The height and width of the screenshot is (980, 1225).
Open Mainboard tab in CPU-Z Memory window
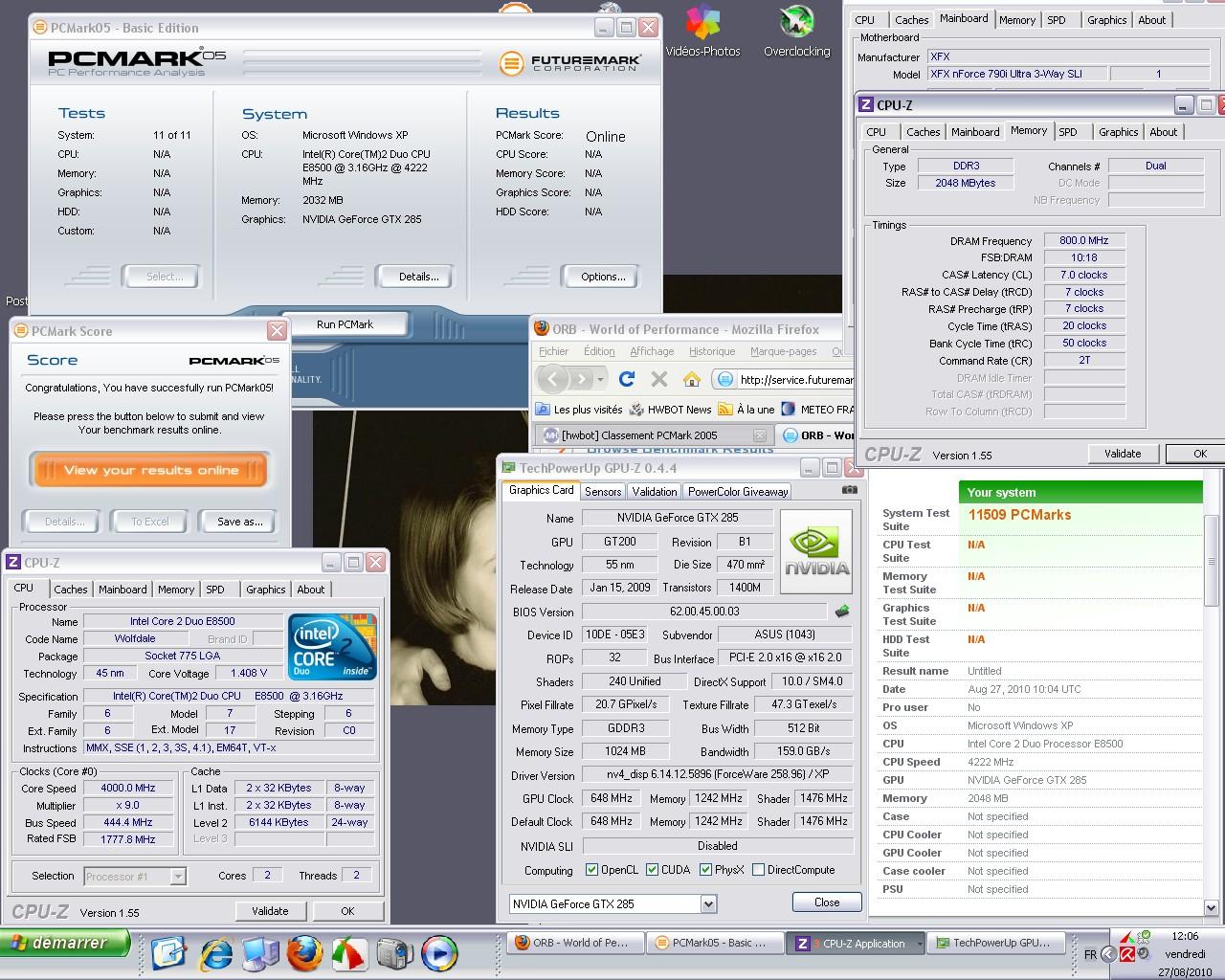975,132
